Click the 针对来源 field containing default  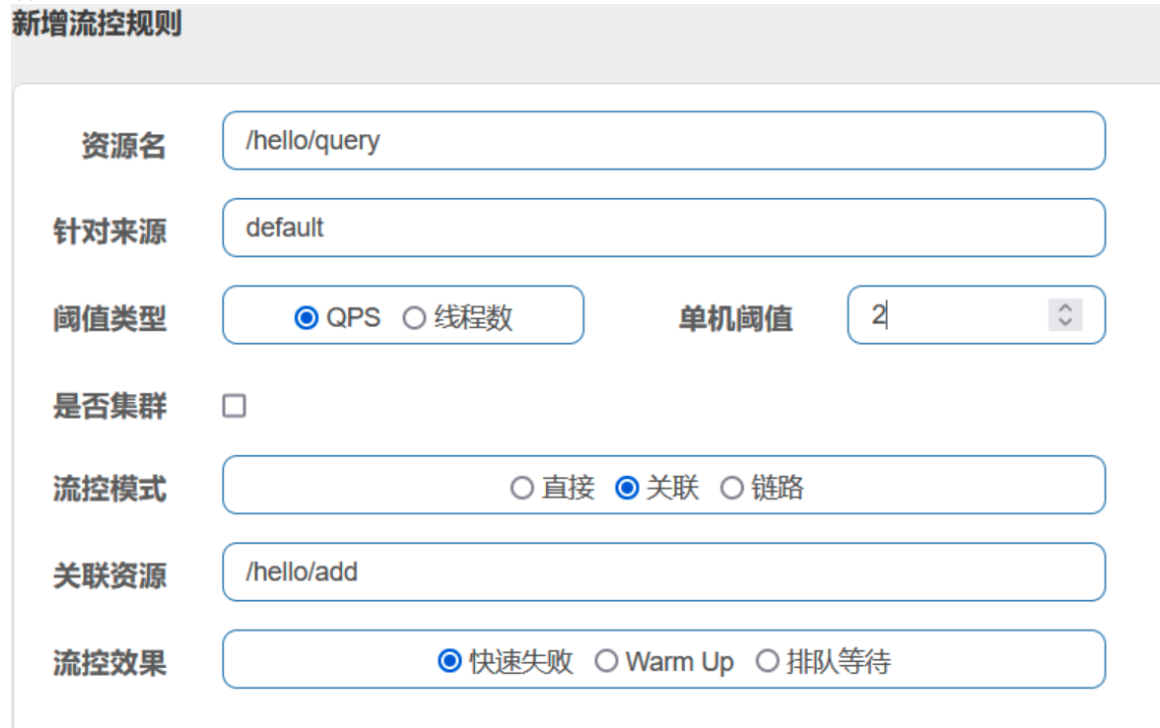[x=664, y=228]
